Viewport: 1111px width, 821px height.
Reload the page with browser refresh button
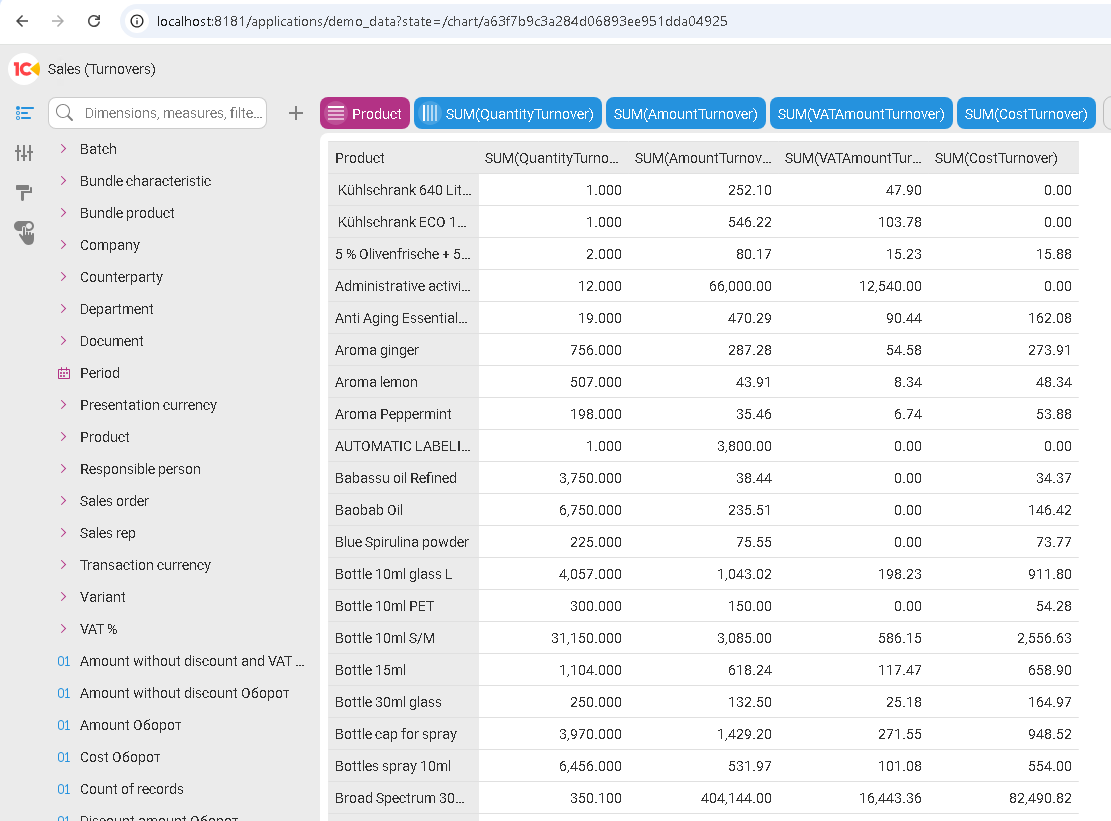pos(94,21)
